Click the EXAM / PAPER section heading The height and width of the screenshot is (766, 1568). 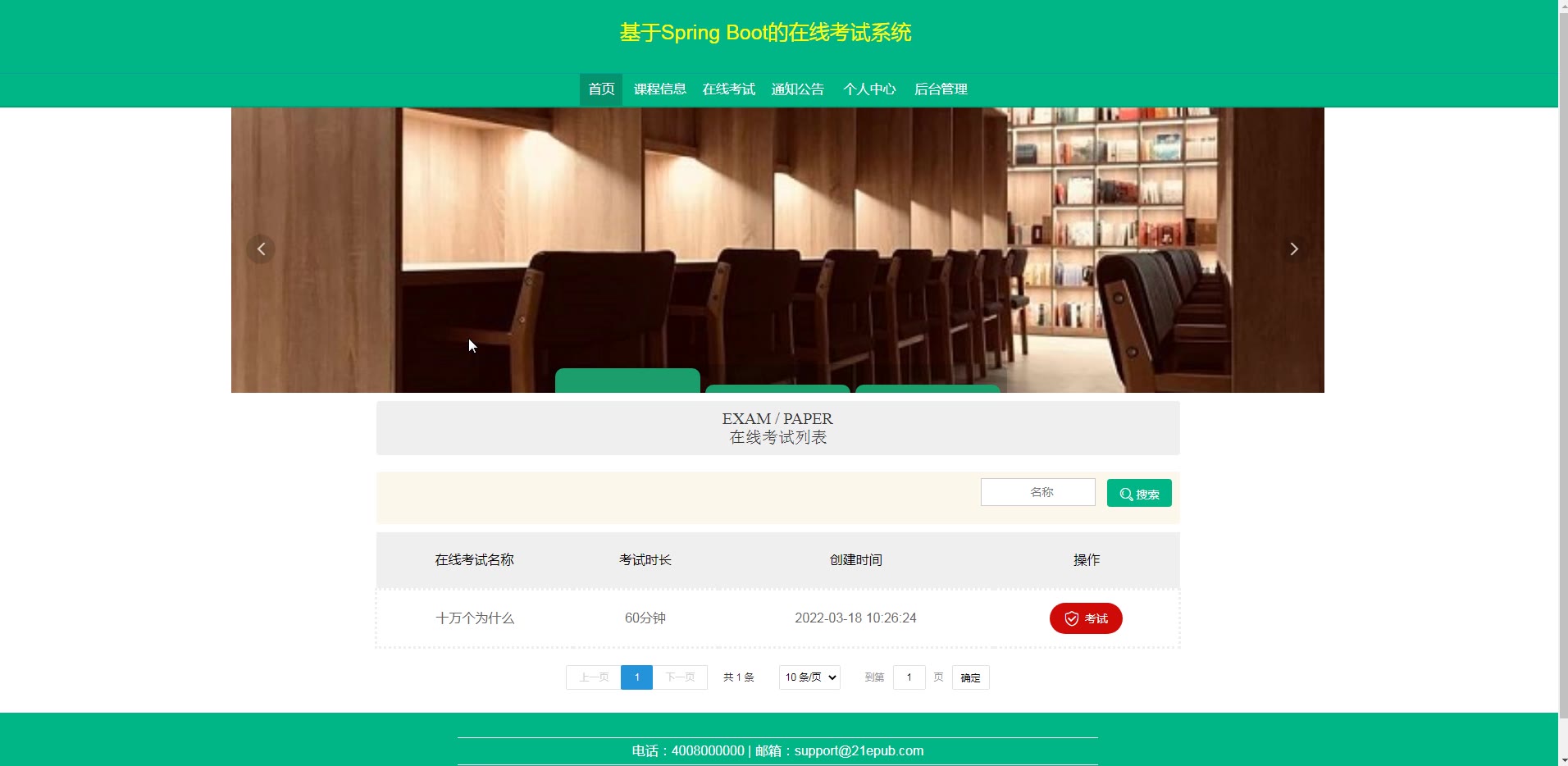point(777,418)
